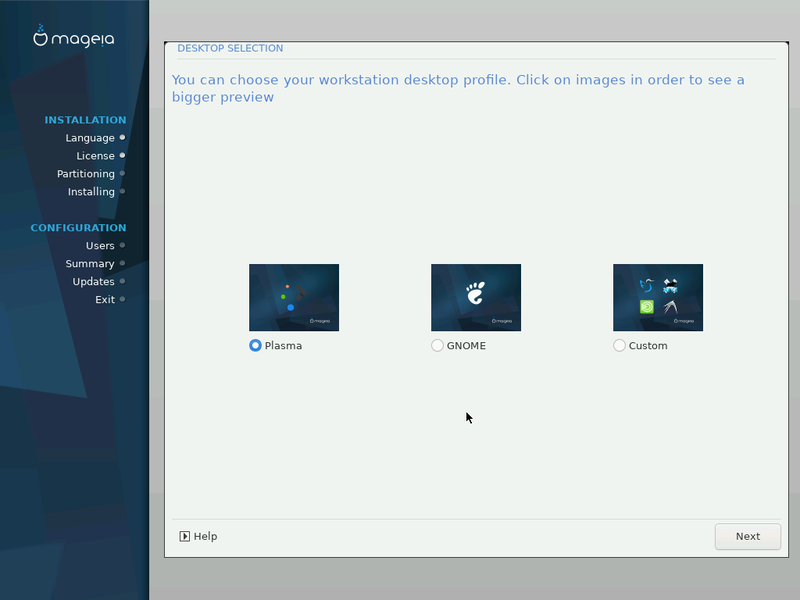Click the DESKTOP SELECTION heading

[x=230, y=48]
